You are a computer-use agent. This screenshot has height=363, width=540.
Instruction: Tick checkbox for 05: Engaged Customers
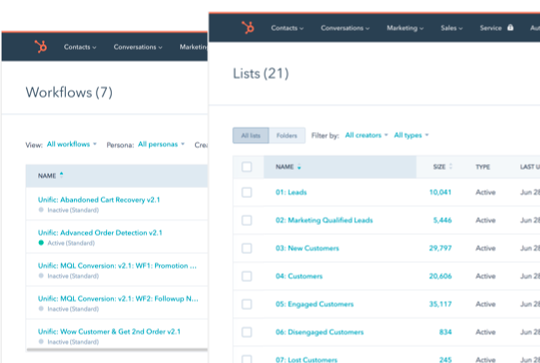tap(247, 304)
